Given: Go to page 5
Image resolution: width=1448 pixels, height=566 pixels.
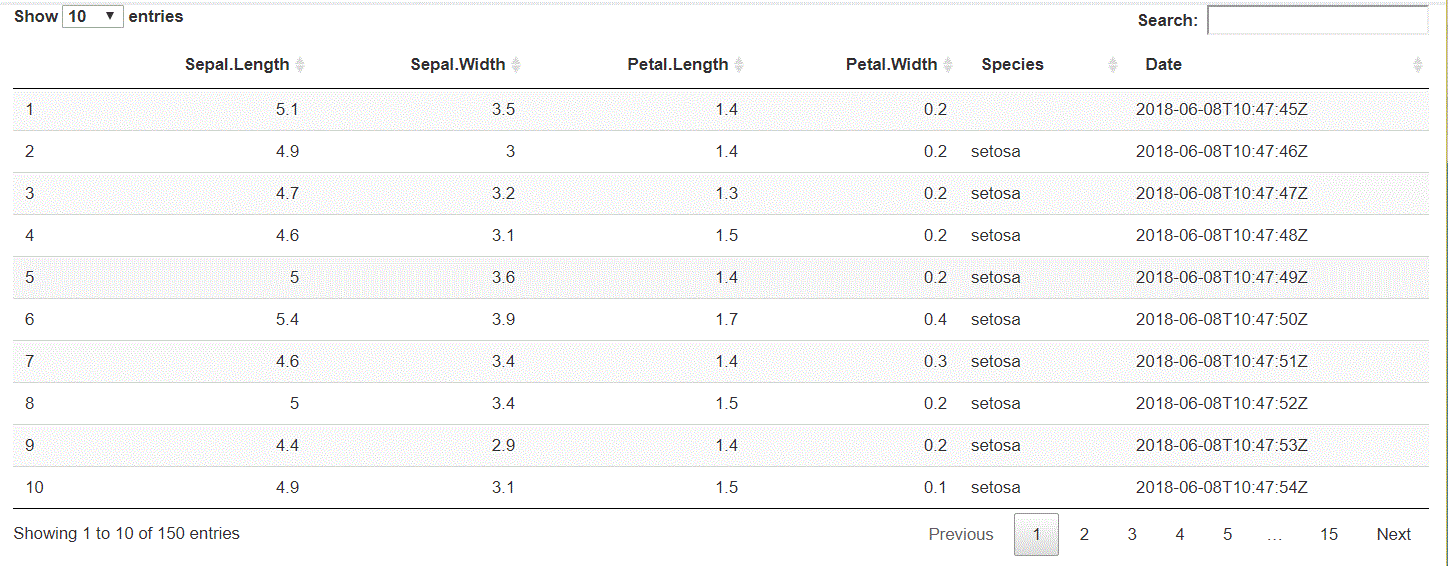Looking at the screenshot, I should tap(1227, 535).
